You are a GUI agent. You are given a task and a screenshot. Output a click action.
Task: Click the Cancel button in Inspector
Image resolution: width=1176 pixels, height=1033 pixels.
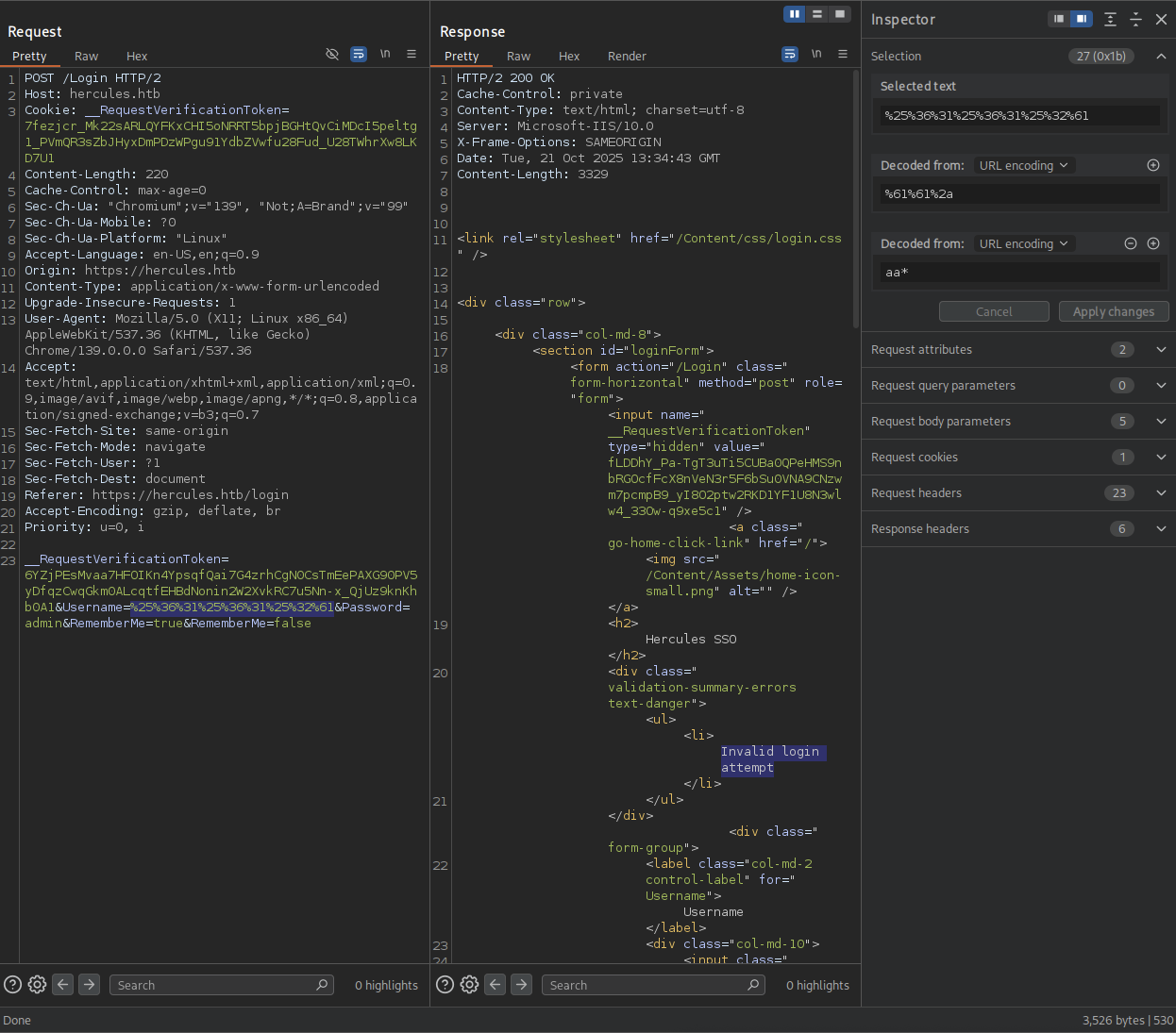[x=994, y=312]
